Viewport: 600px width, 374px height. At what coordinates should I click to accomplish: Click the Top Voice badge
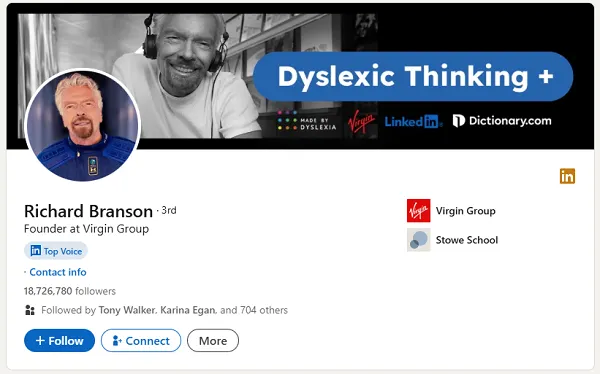coord(56,251)
